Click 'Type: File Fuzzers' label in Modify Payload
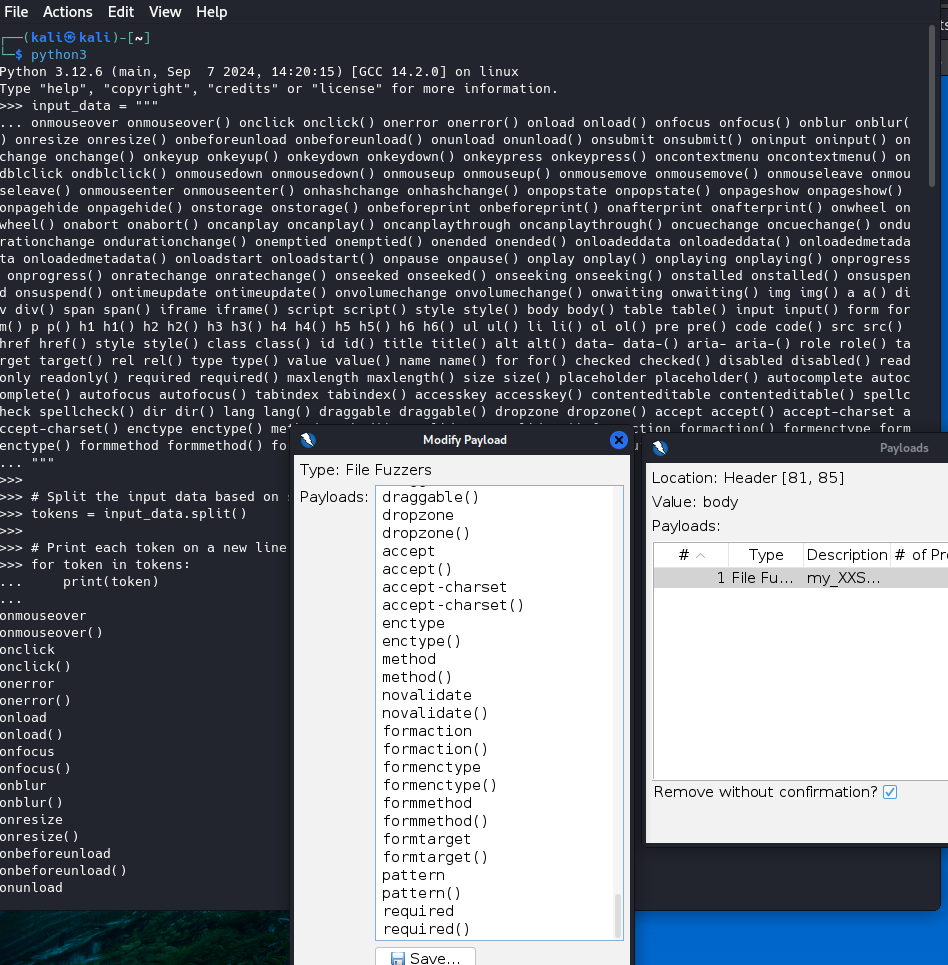 pyautogui.click(x=366, y=470)
